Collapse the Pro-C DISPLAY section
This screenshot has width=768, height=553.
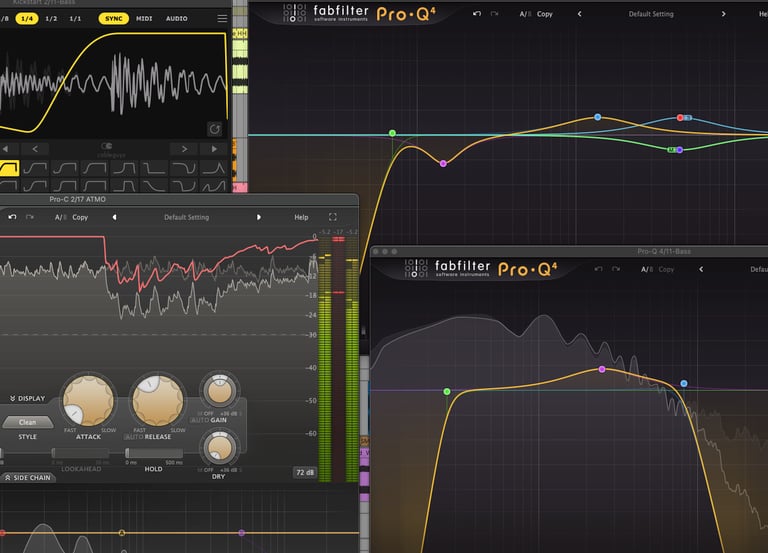pos(27,399)
